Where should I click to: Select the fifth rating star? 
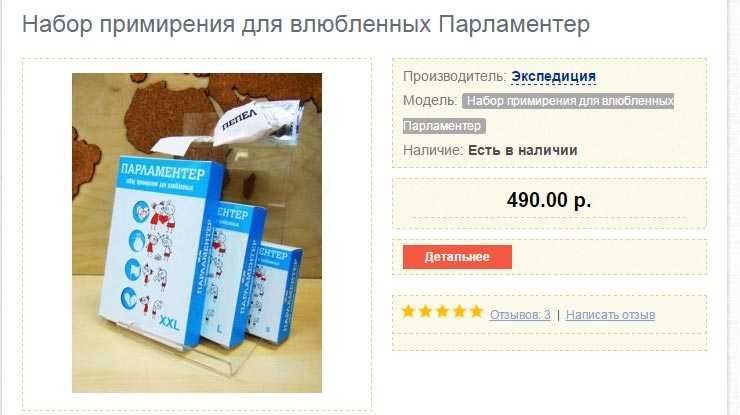(x=477, y=311)
